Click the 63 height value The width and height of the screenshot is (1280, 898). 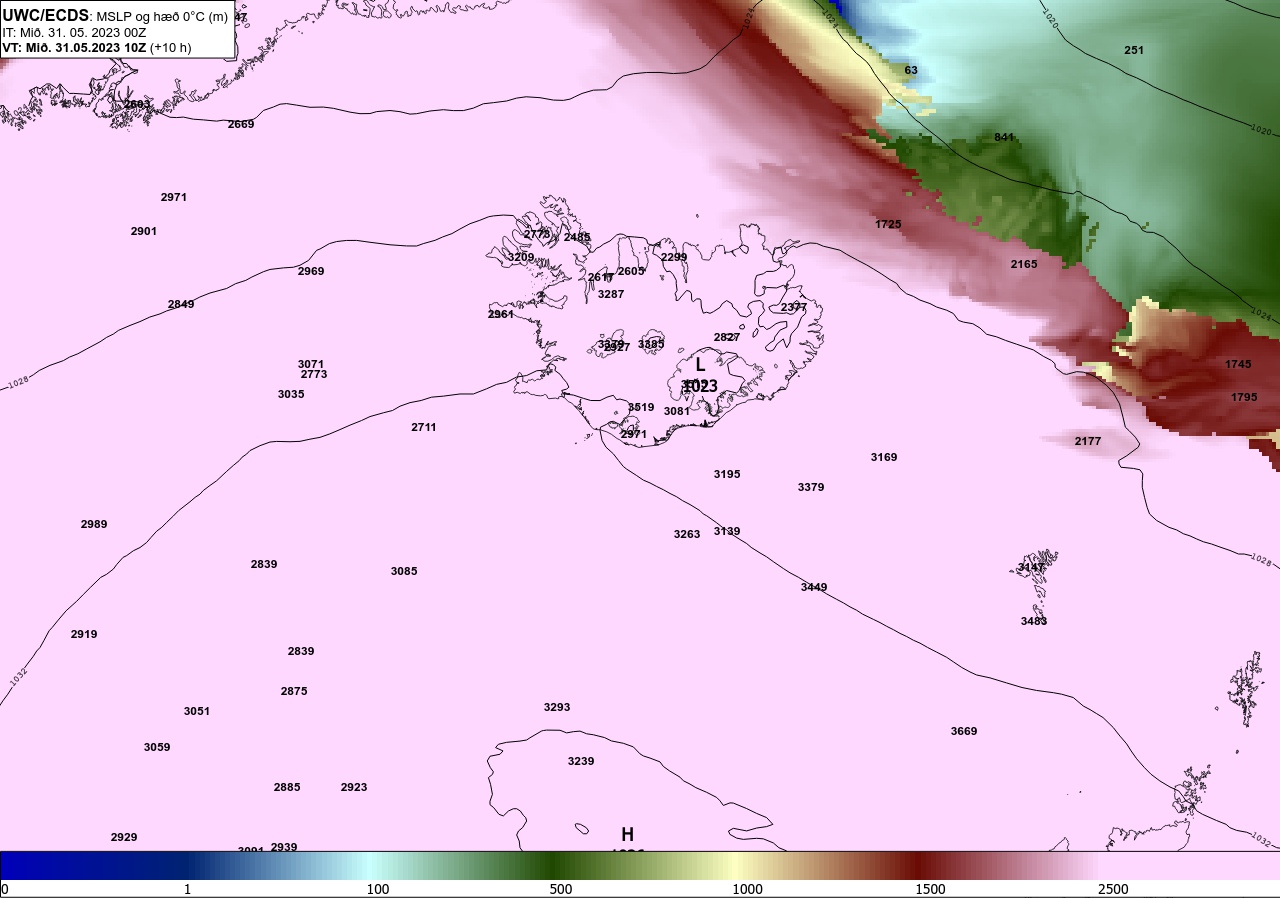(911, 70)
